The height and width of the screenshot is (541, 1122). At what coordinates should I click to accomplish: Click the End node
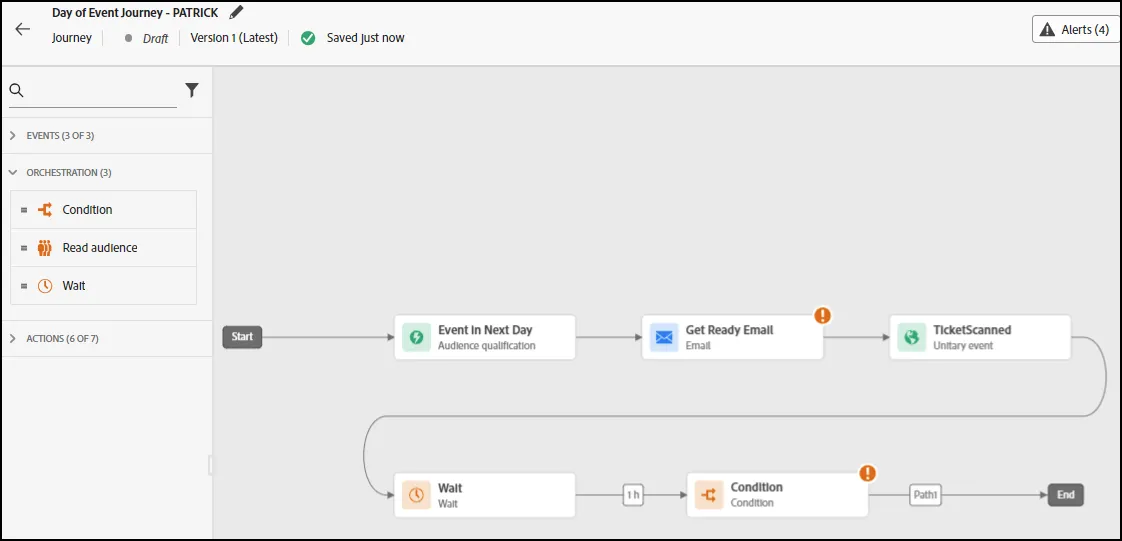(1065, 494)
